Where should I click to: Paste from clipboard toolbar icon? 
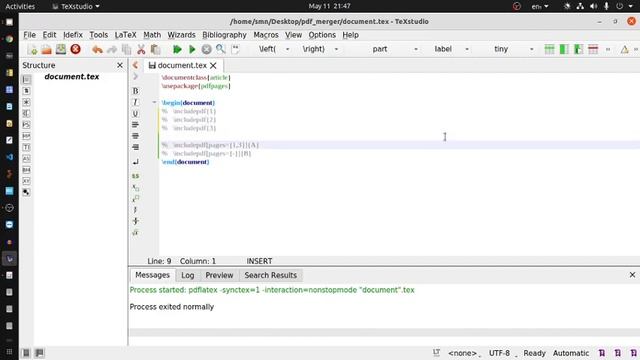[x=156, y=49]
